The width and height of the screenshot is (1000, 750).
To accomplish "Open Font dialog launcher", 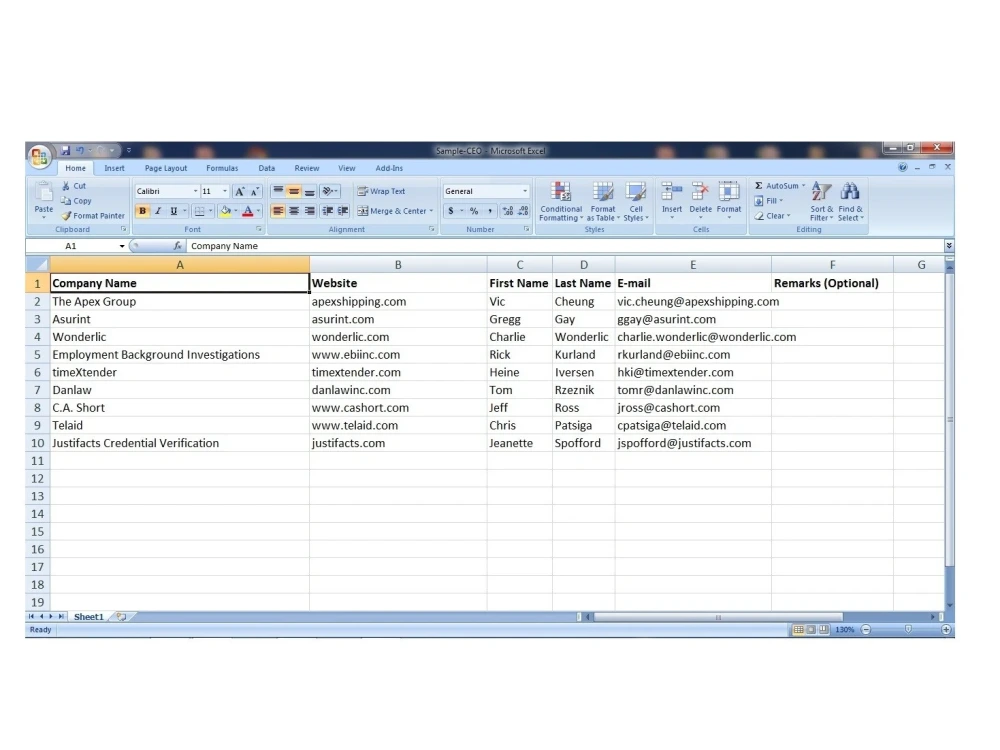I will 259,229.
